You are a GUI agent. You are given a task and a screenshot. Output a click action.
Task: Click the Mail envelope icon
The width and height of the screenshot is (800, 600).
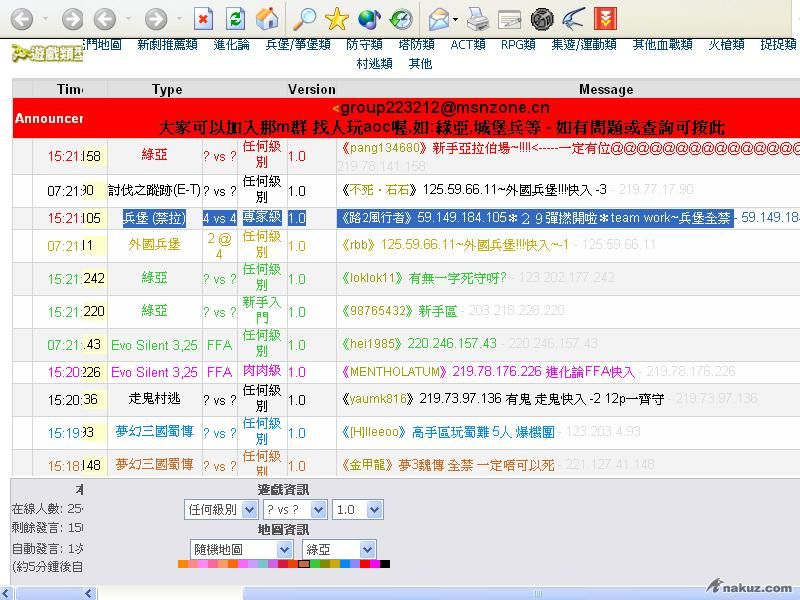[438, 18]
